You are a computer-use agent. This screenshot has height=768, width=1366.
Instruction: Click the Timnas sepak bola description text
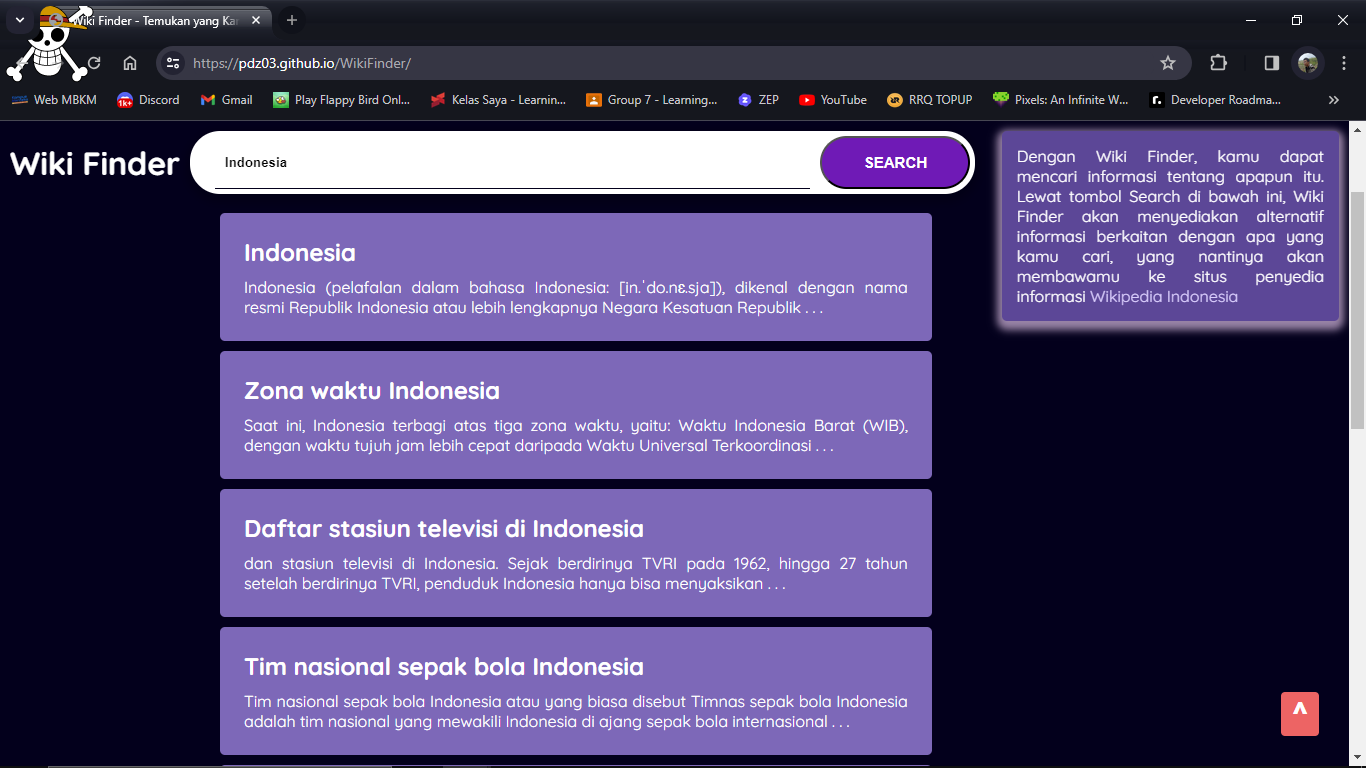point(576,712)
